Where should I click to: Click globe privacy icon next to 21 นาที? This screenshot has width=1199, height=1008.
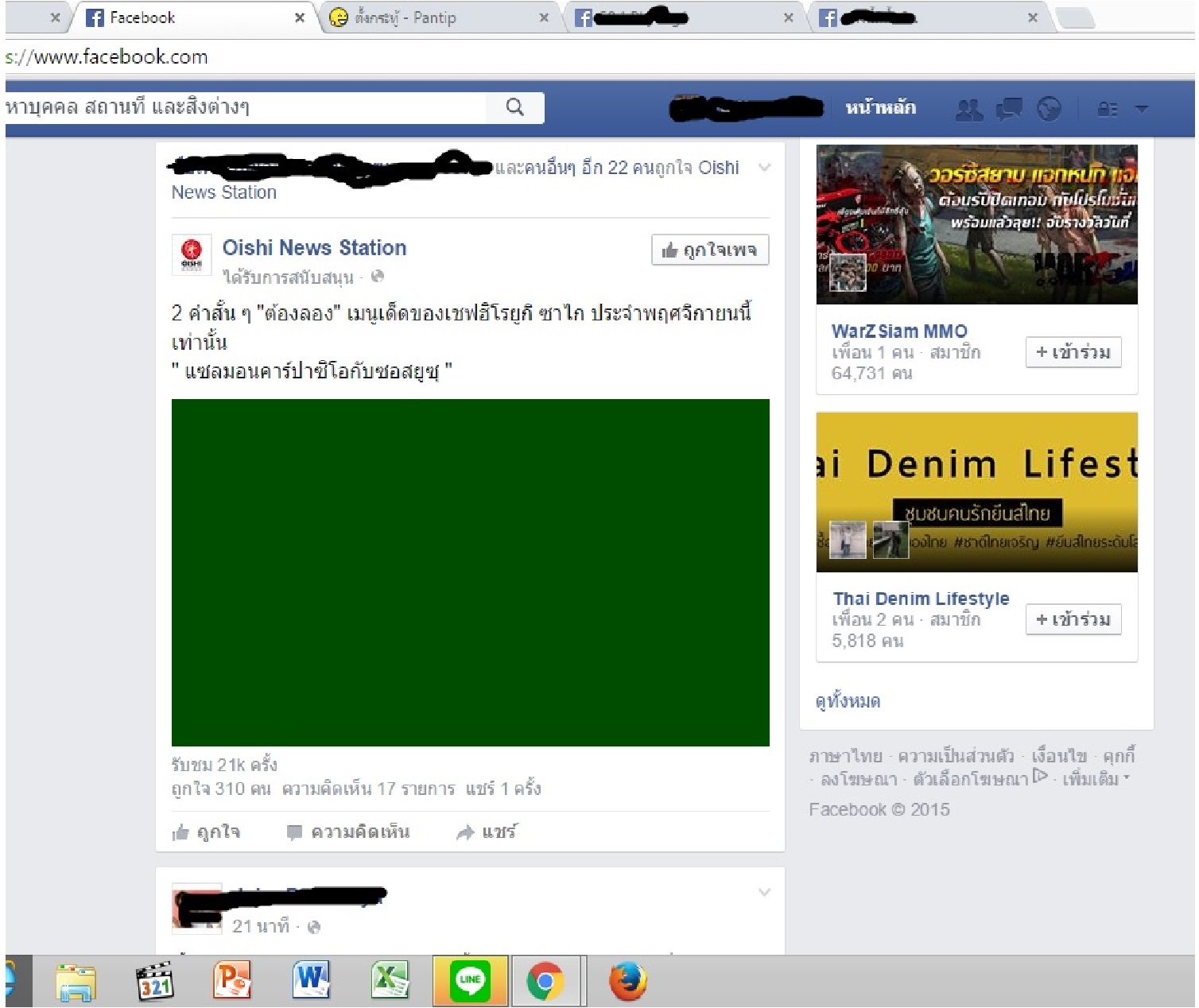point(314,927)
